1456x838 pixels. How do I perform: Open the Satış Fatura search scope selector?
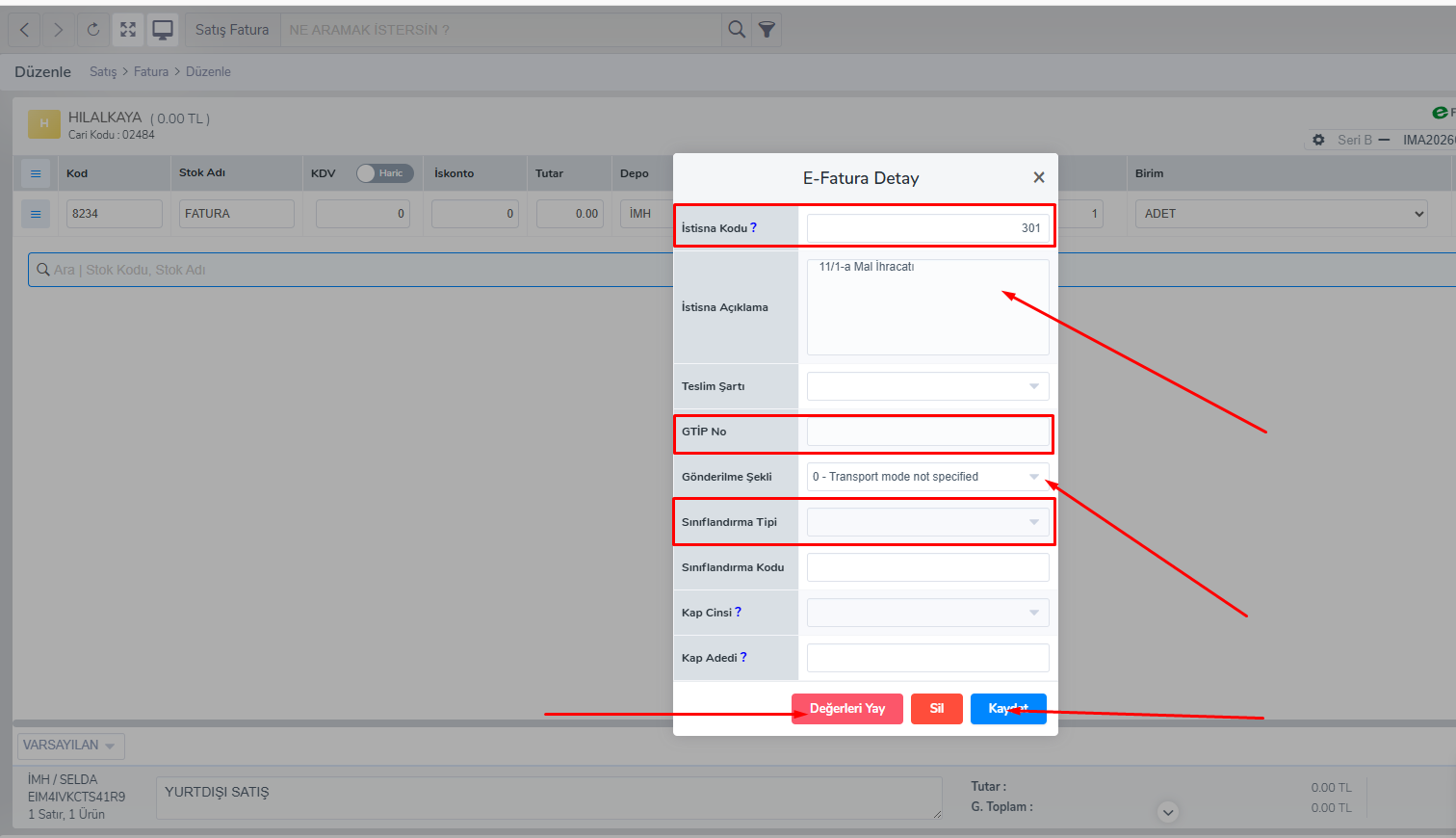(232, 30)
